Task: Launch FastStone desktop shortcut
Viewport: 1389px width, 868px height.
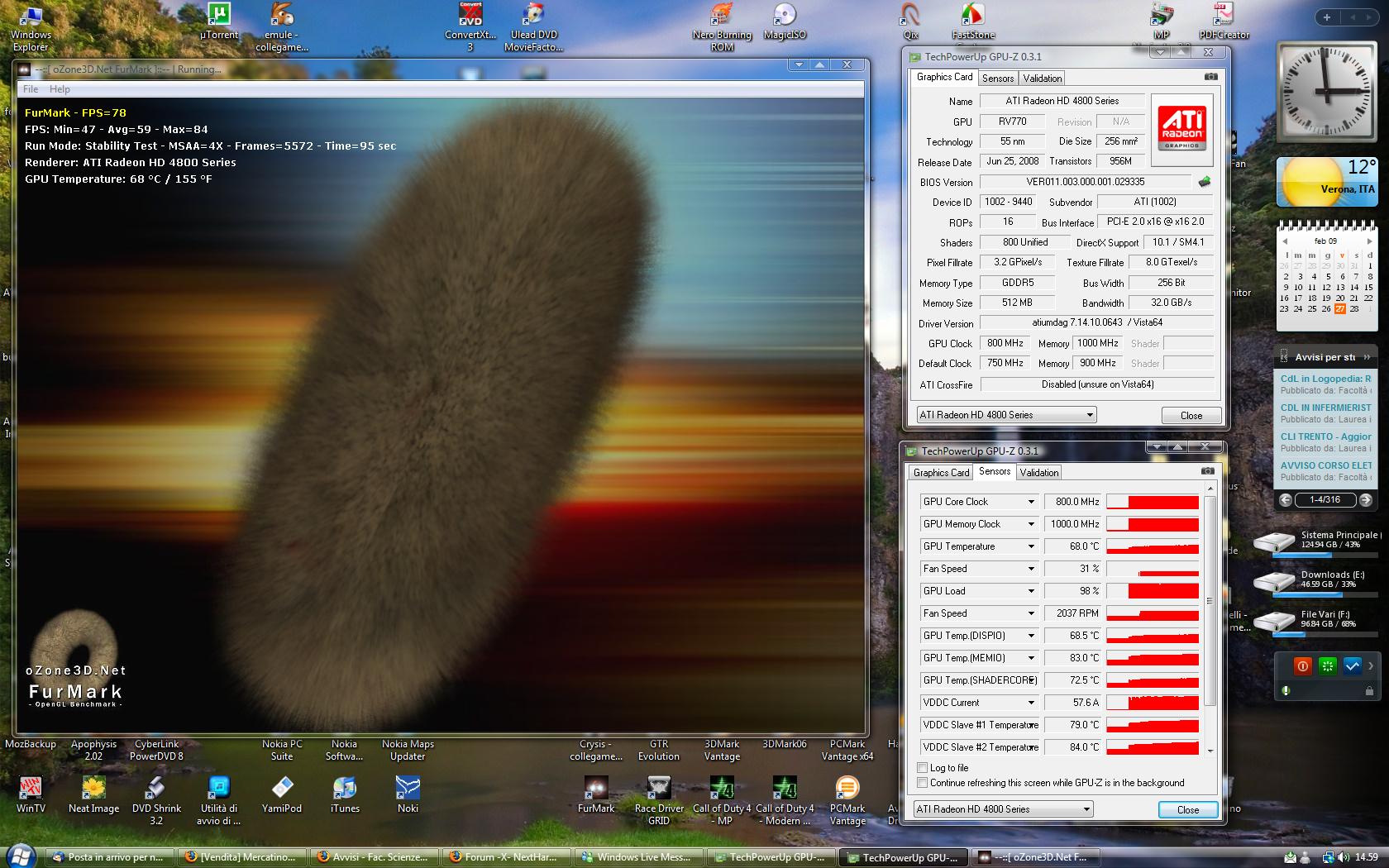Action: [x=973, y=21]
